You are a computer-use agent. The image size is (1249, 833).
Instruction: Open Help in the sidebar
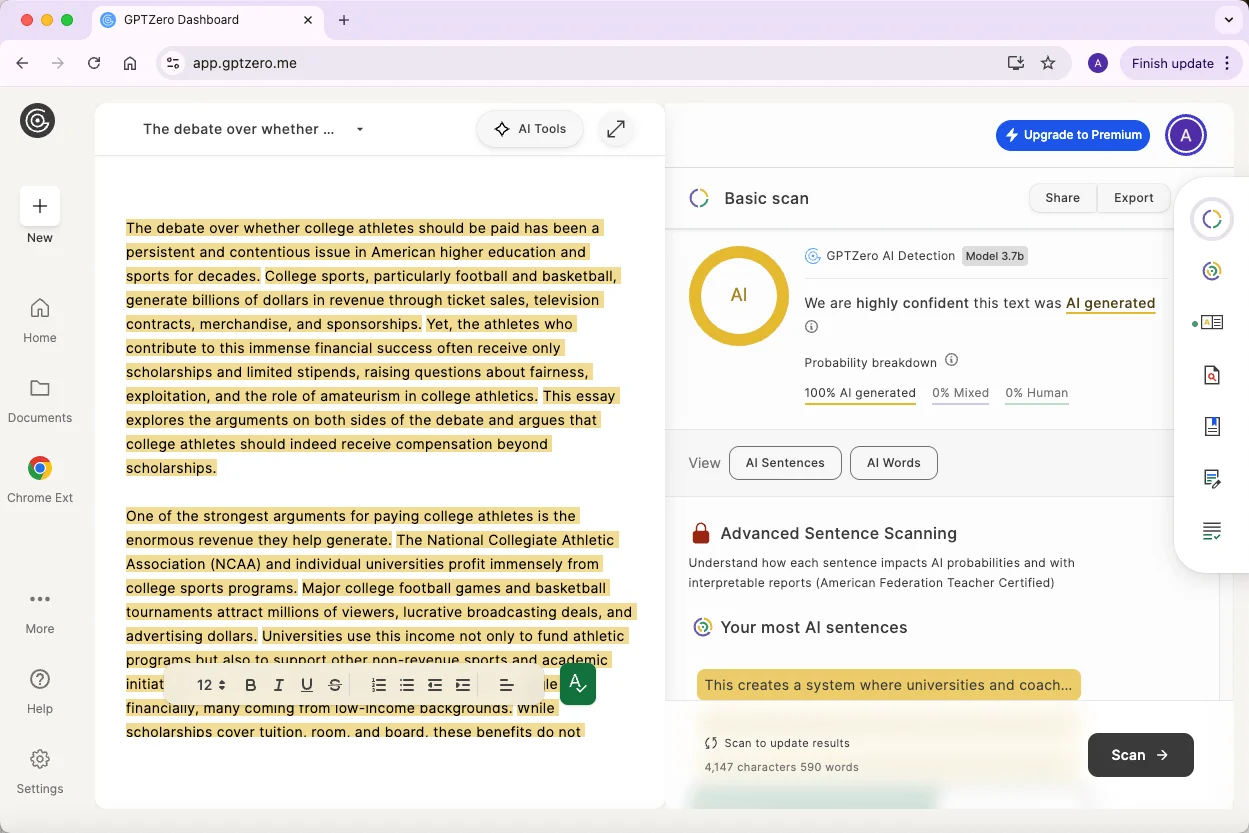click(x=40, y=691)
